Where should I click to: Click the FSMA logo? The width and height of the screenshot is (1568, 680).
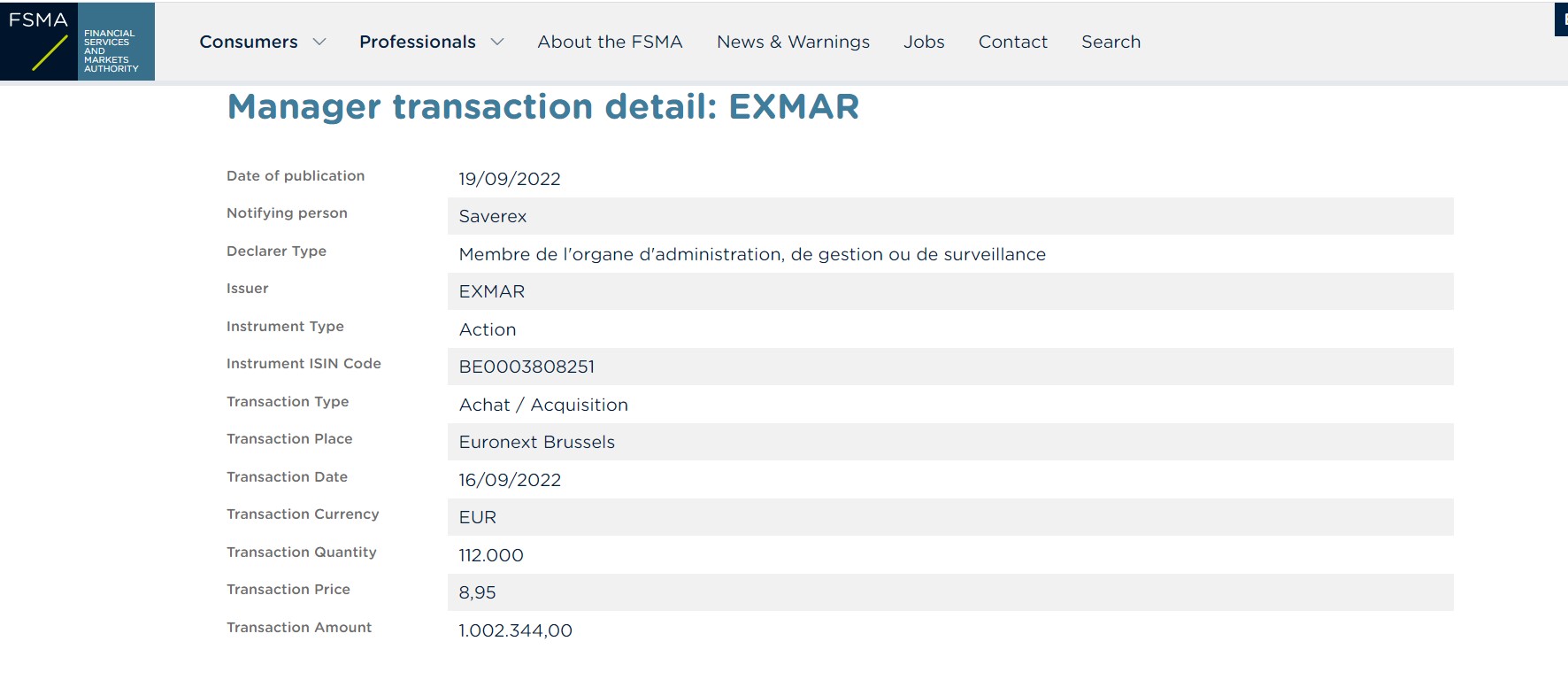click(x=77, y=42)
